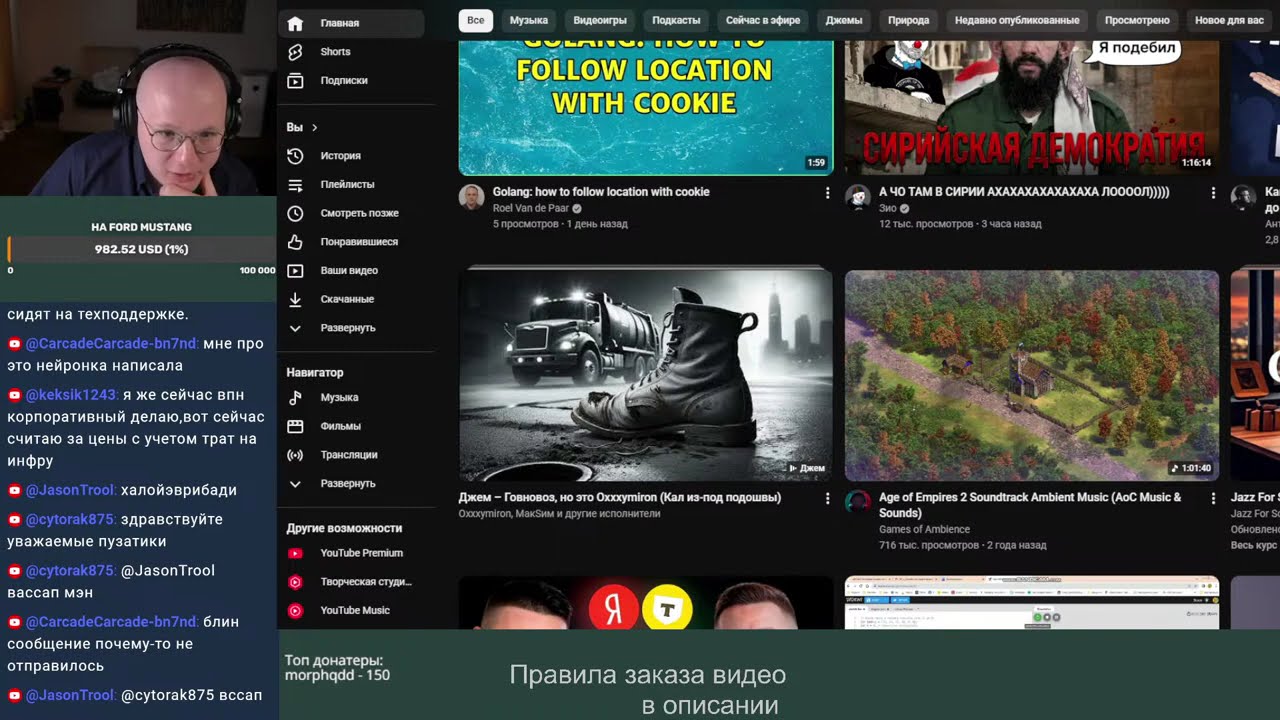Open the Музыка note icon in Навигатор
The image size is (1280, 720).
point(295,398)
